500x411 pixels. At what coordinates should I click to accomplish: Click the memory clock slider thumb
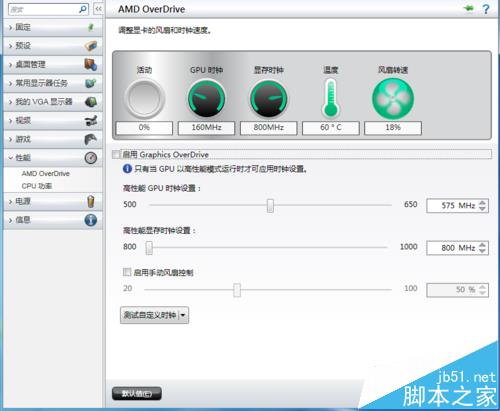[149, 248]
